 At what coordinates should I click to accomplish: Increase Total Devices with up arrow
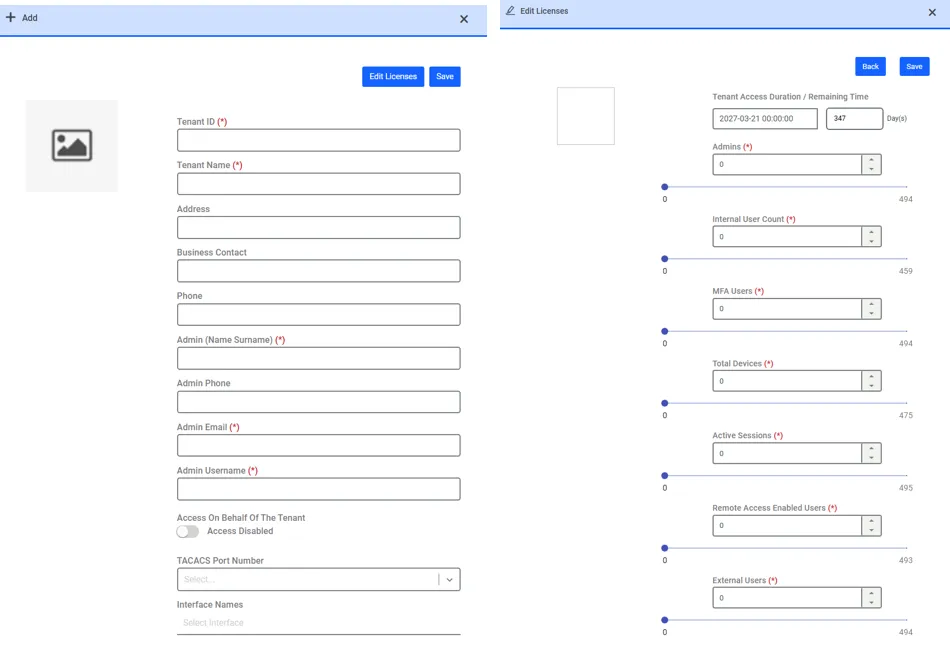click(x=871, y=376)
